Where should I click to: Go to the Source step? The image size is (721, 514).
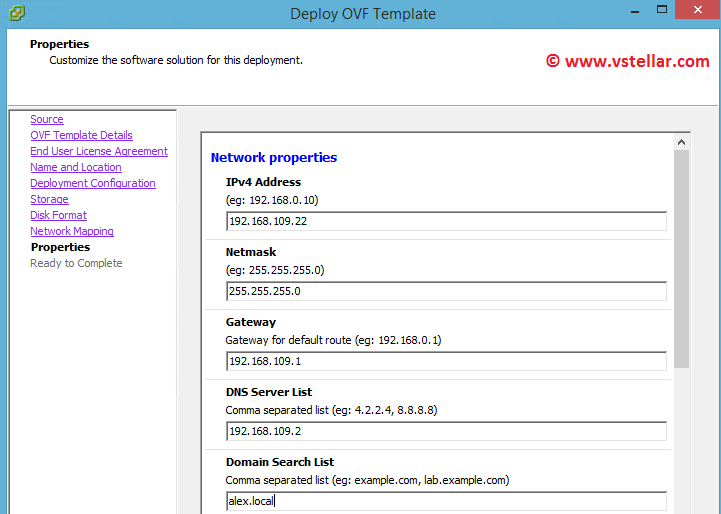[x=47, y=119]
